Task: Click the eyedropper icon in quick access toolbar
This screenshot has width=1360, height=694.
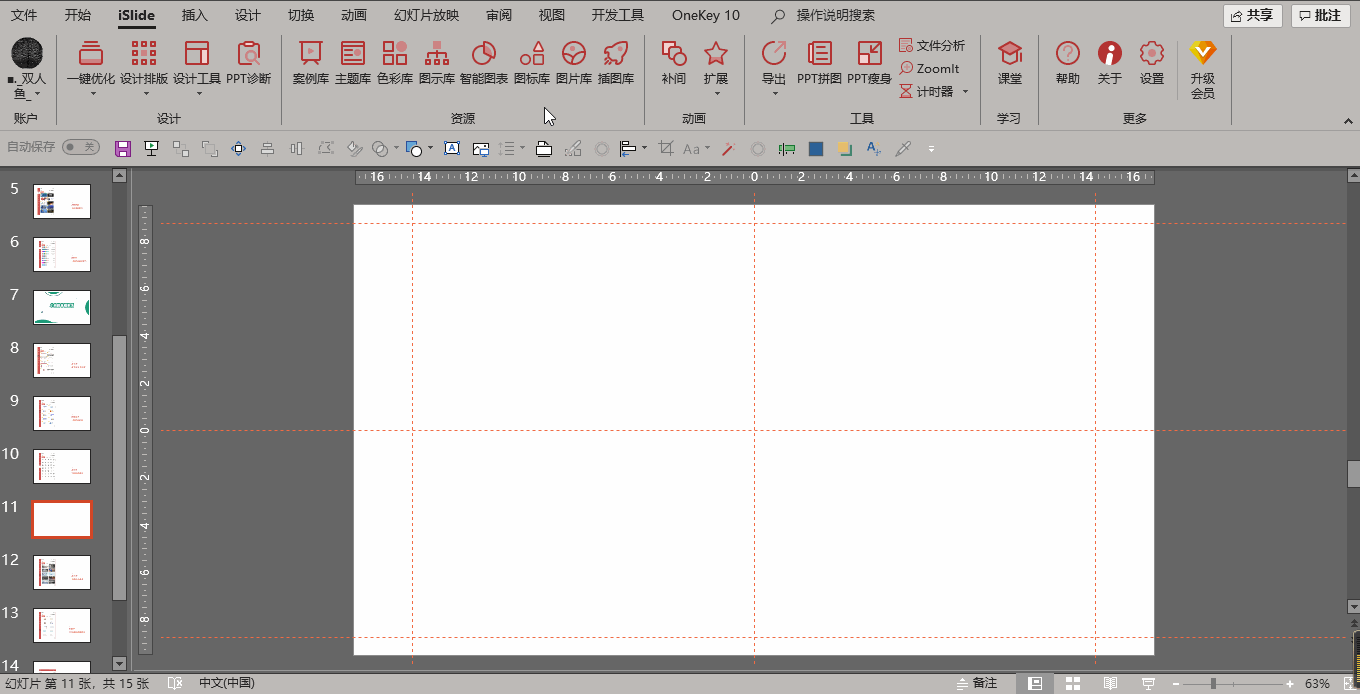Action: click(903, 149)
